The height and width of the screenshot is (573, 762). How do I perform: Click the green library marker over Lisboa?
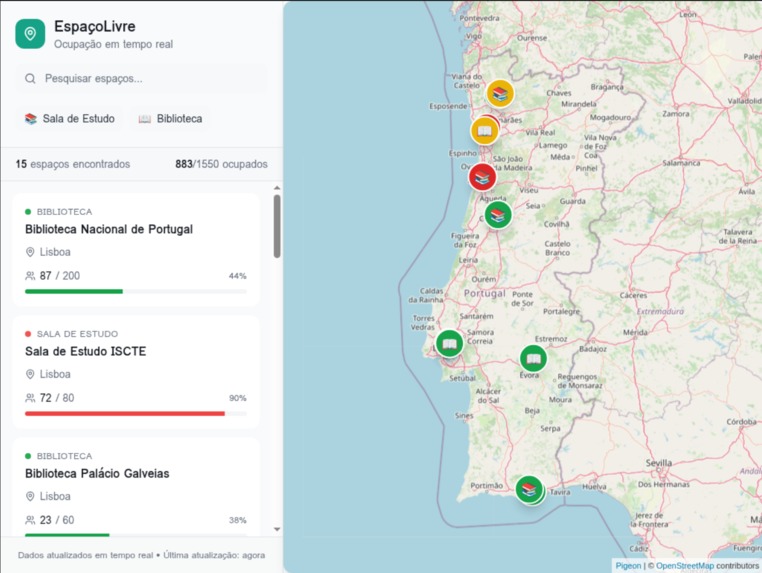[x=450, y=344]
